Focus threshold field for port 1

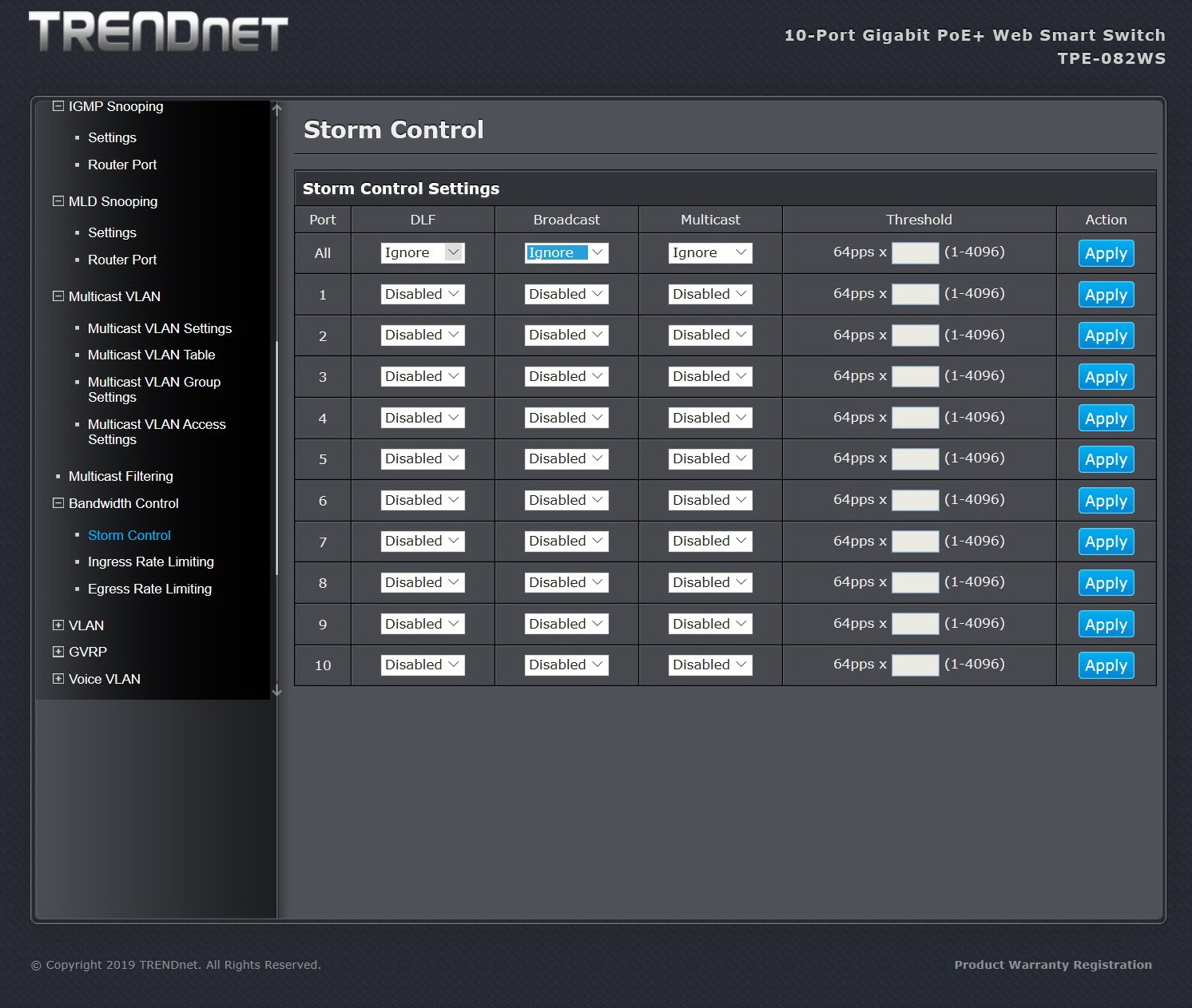pos(915,294)
